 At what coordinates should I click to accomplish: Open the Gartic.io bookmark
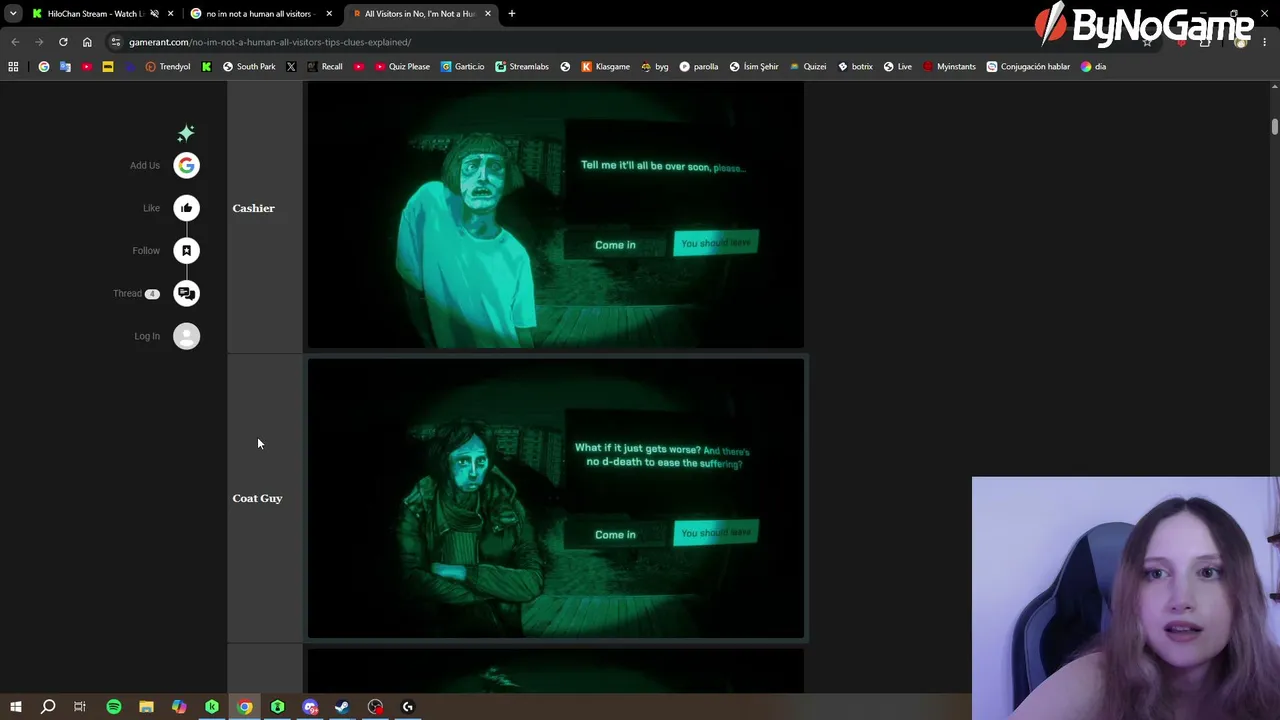tap(462, 67)
